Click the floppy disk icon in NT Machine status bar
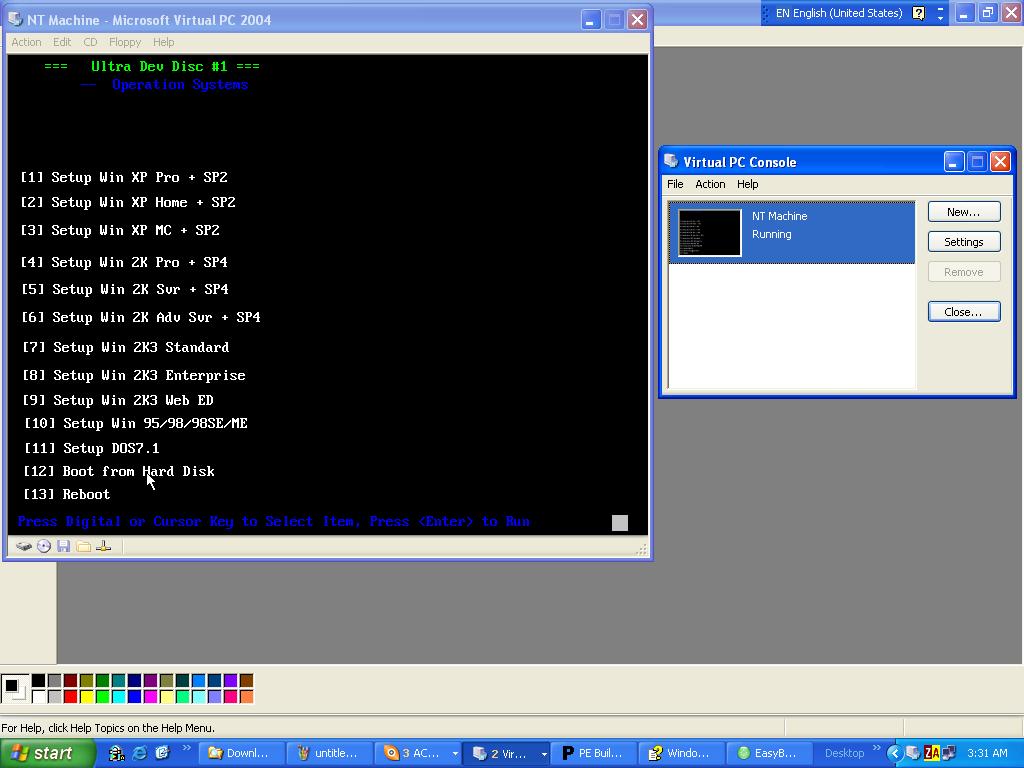1024x768 pixels. click(x=63, y=546)
